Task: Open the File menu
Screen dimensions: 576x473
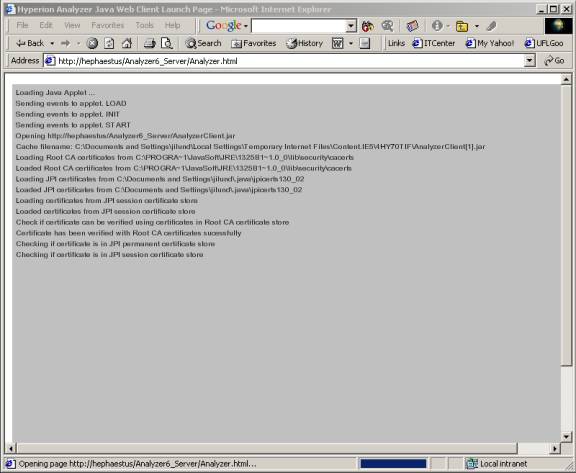Action: coord(22,25)
